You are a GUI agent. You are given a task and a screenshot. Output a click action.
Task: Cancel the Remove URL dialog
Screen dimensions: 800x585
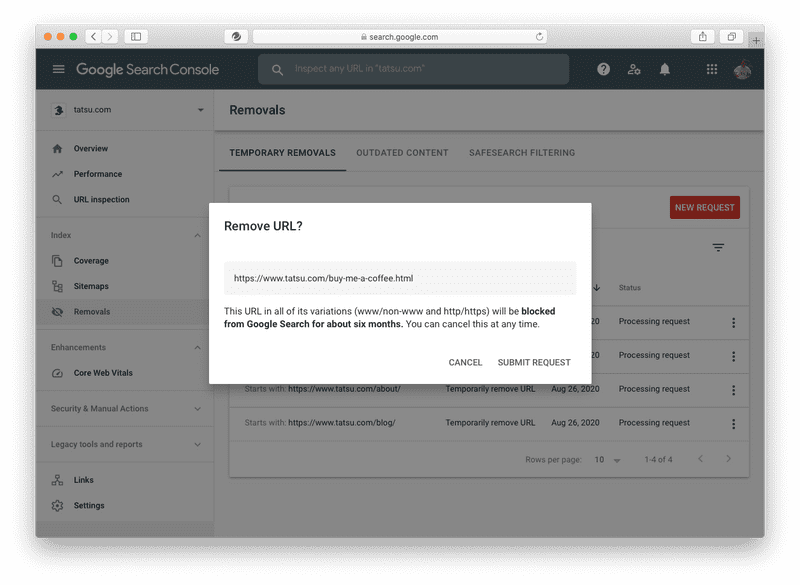tap(465, 362)
